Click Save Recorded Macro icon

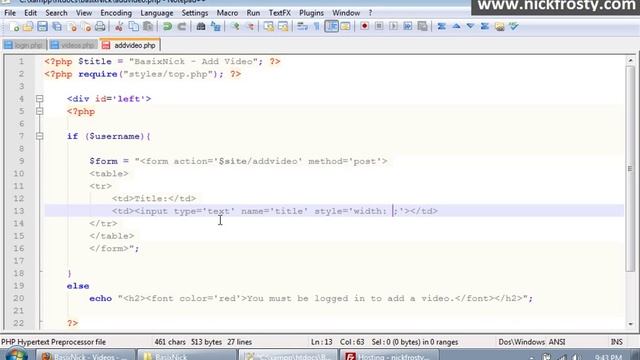422,27
